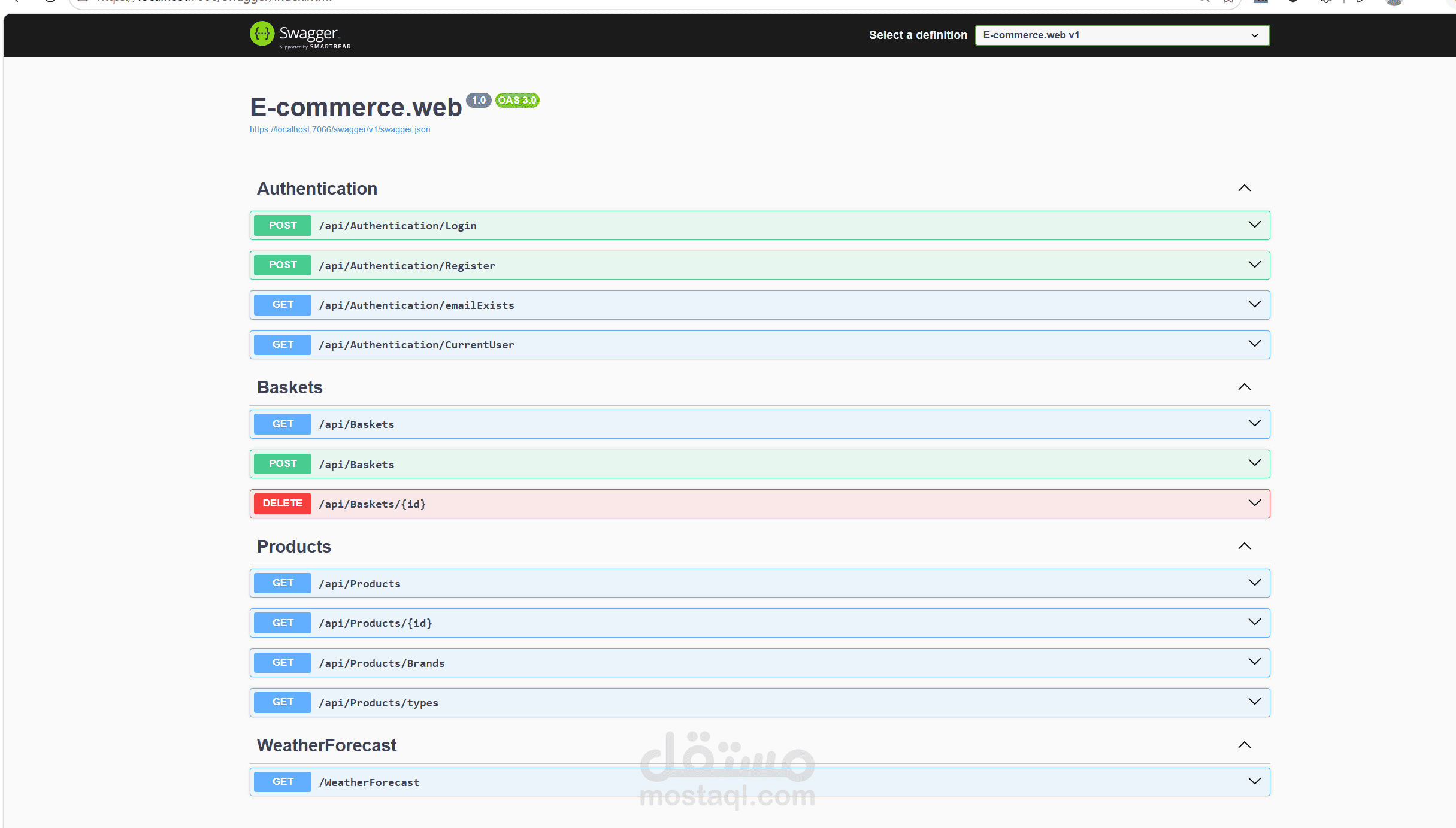
Task: Click the Products section heading
Action: 294,547
